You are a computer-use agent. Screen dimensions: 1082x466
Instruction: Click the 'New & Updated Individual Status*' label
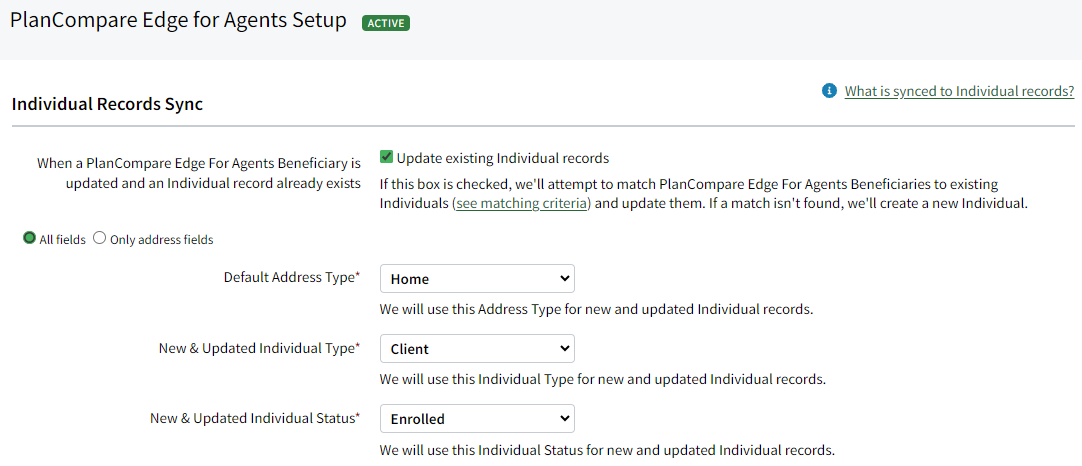(x=255, y=418)
